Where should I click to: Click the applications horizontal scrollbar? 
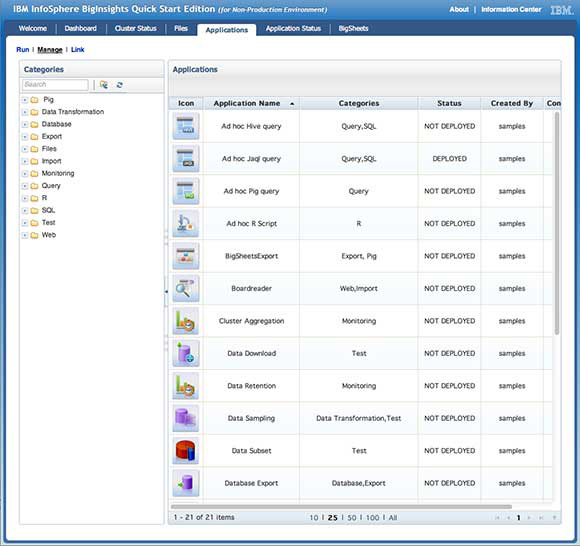pyautogui.click(x=341, y=506)
